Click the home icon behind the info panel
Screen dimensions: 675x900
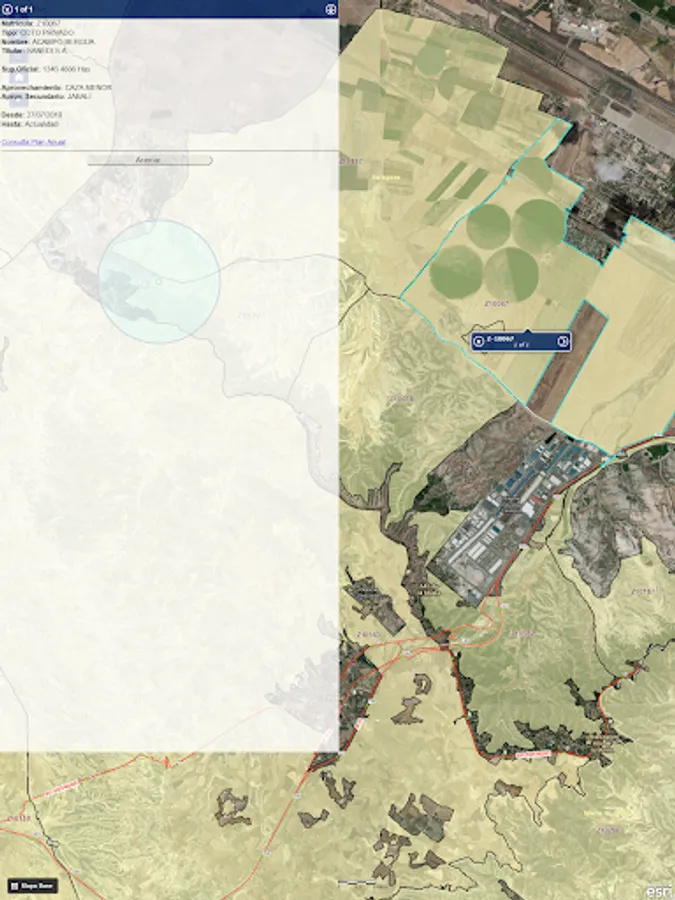[x=18, y=76]
